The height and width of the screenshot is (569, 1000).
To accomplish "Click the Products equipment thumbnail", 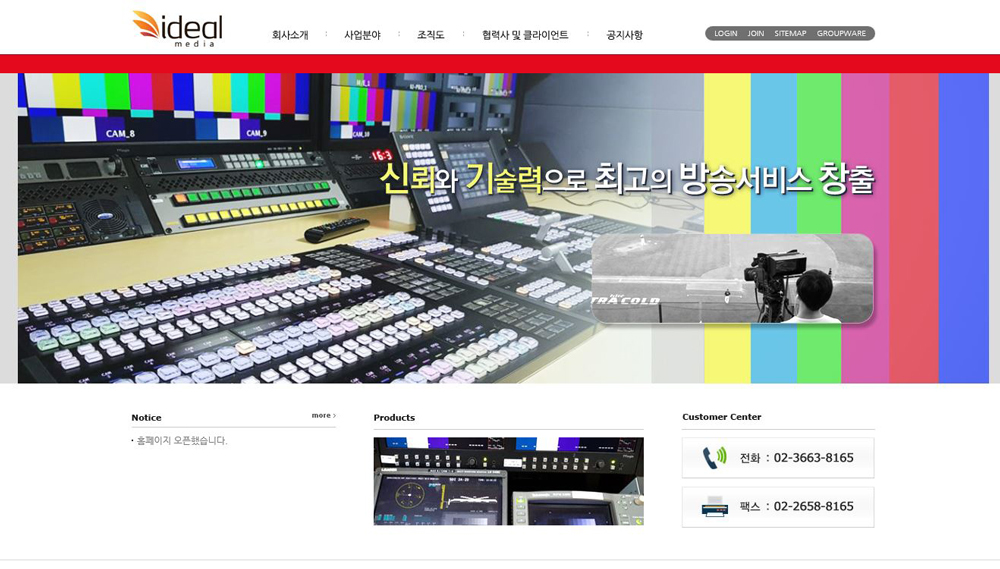I will (508, 481).
